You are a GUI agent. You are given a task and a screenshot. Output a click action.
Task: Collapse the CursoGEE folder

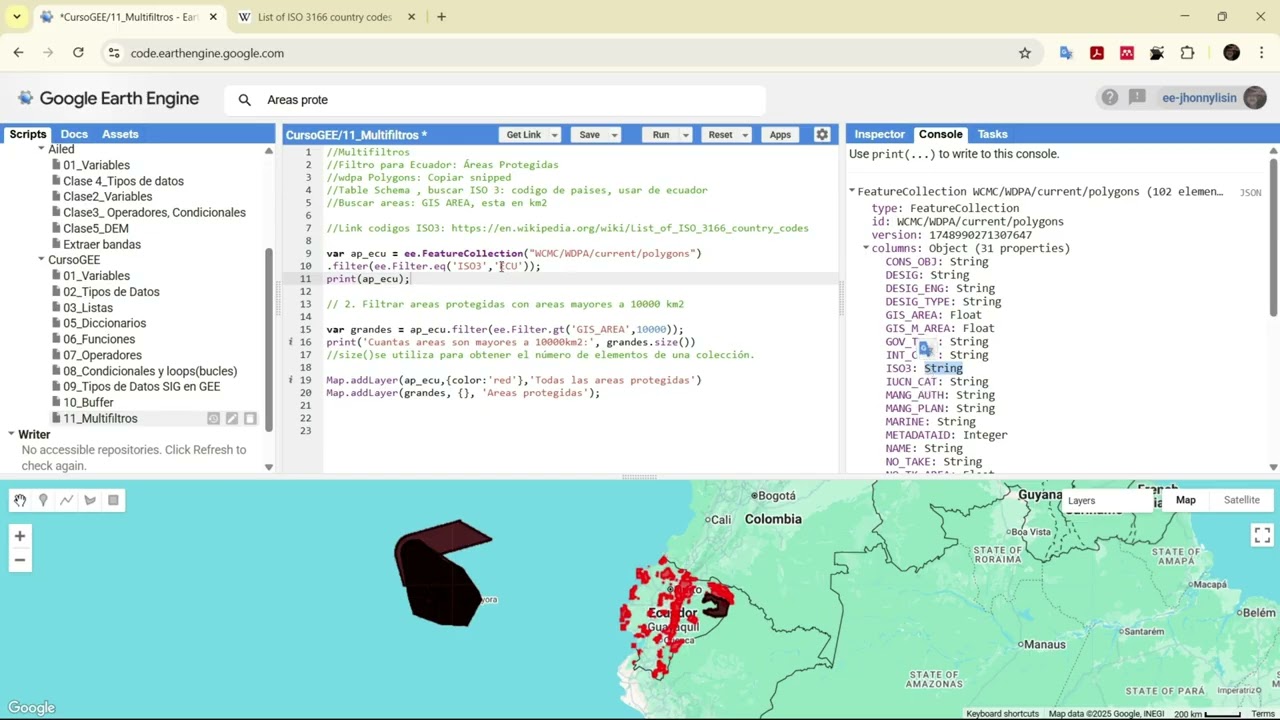point(41,260)
